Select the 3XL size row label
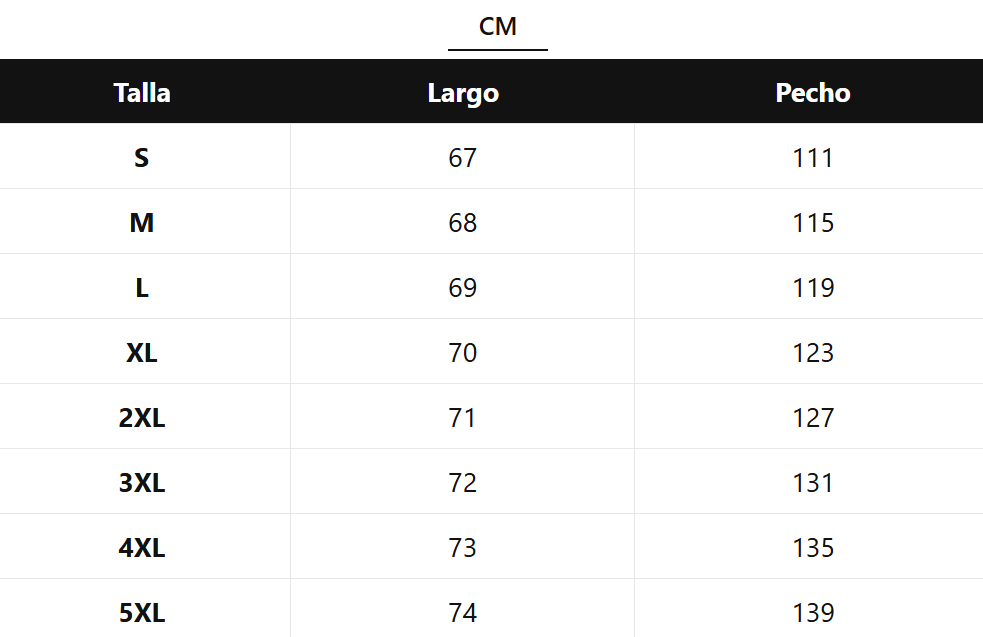 click(142, 483)
